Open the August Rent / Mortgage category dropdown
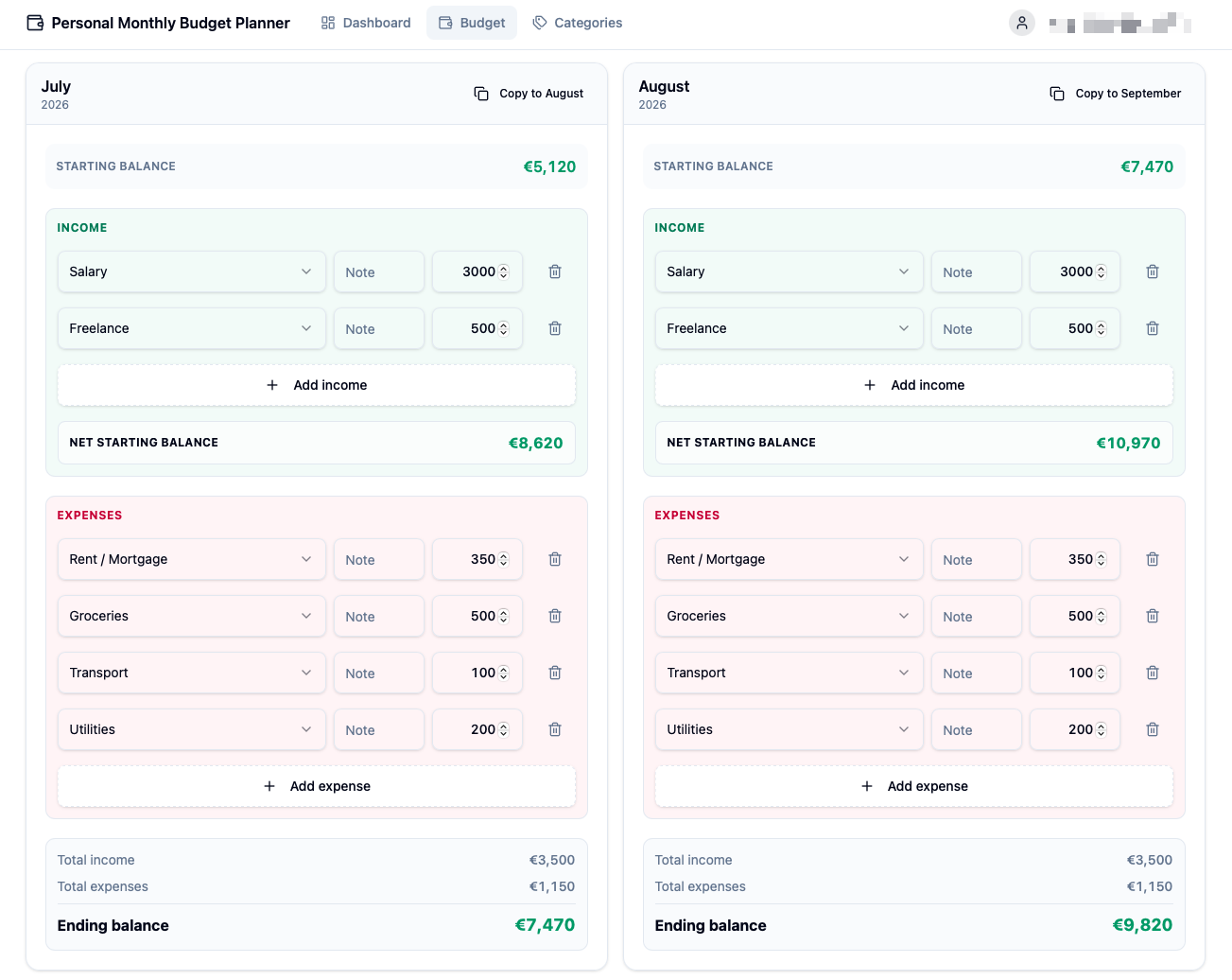Image resolution: width=1232 pixels, height=980 pixels. tap(790, 559)
